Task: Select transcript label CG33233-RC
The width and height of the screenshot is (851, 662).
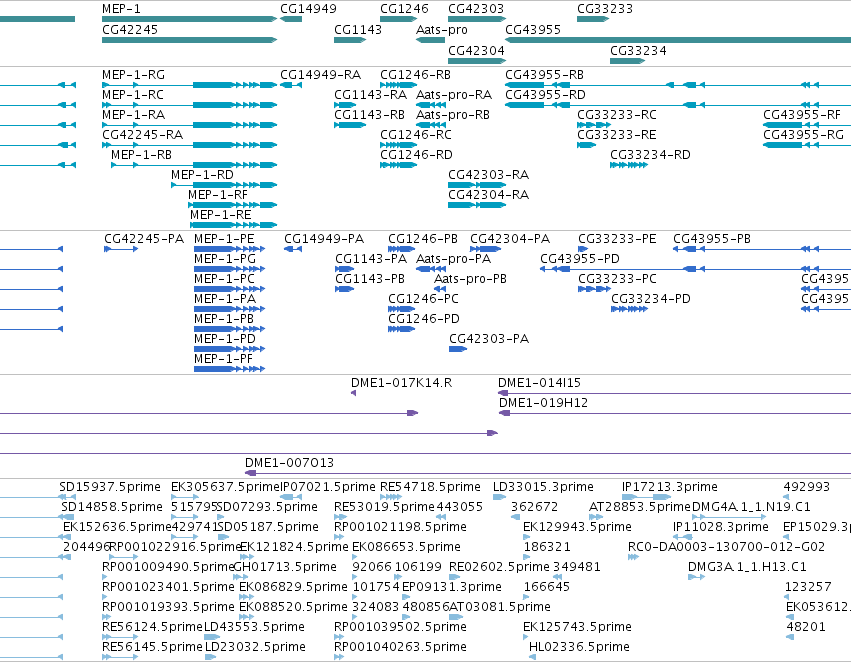Action: click(617, 115)
